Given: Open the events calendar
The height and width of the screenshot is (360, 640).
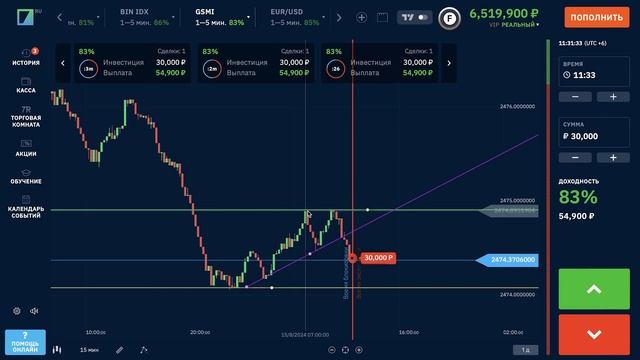Looking at the screenshot, I should tap(26, 207).
